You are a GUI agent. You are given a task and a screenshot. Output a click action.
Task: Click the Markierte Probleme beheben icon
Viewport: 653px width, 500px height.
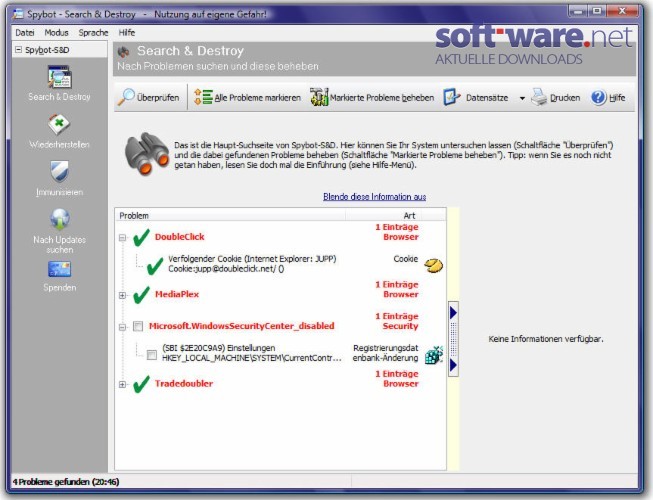click(319, 97)
